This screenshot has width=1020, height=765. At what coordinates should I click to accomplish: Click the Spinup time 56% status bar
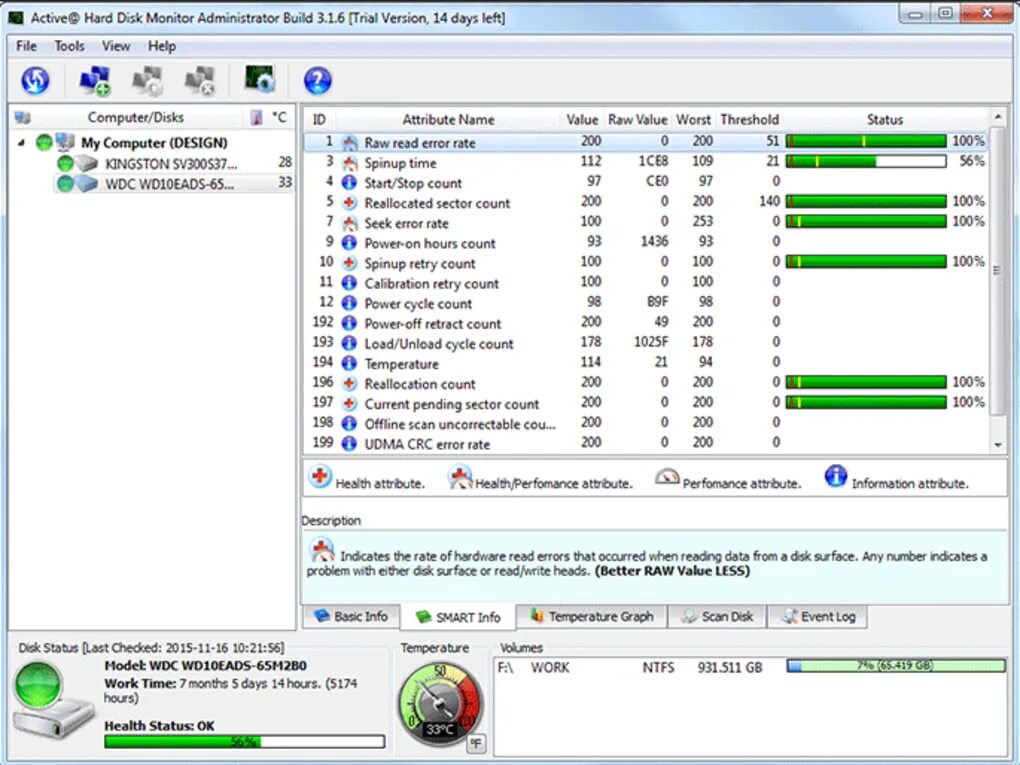[866, 161]
